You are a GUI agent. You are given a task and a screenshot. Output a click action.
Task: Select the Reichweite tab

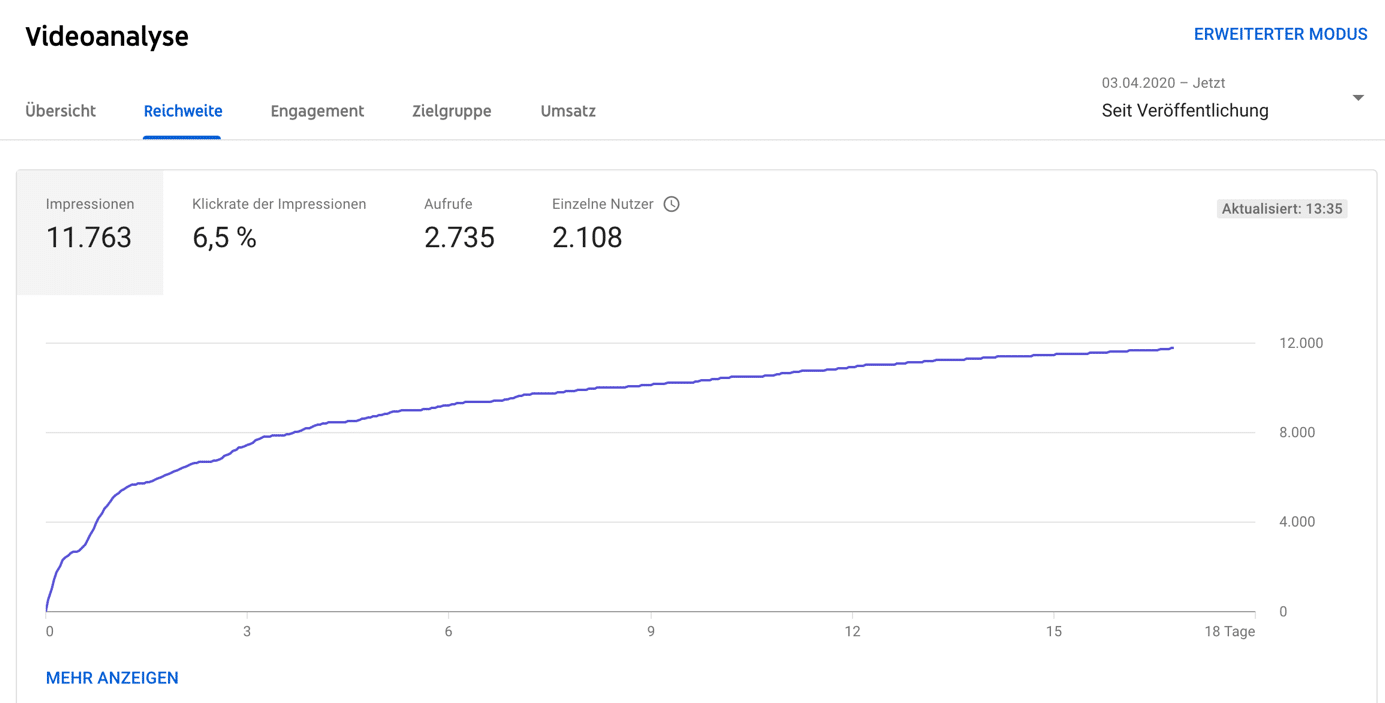click(183, 111)
